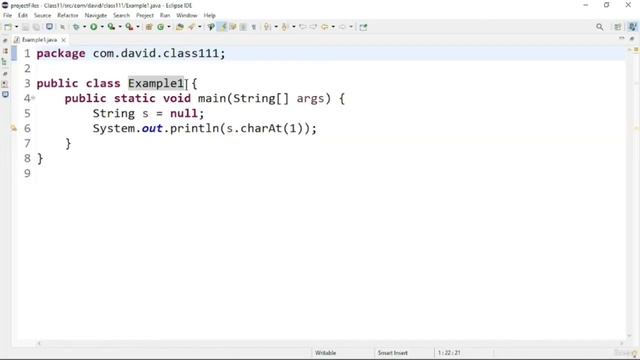Click the New Java Package icon

(x=149, y=27)
